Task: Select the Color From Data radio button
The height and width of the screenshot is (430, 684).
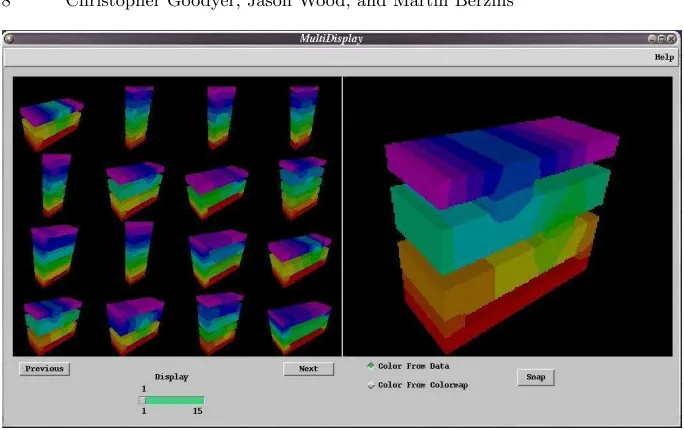Action: tap(371, 366)
